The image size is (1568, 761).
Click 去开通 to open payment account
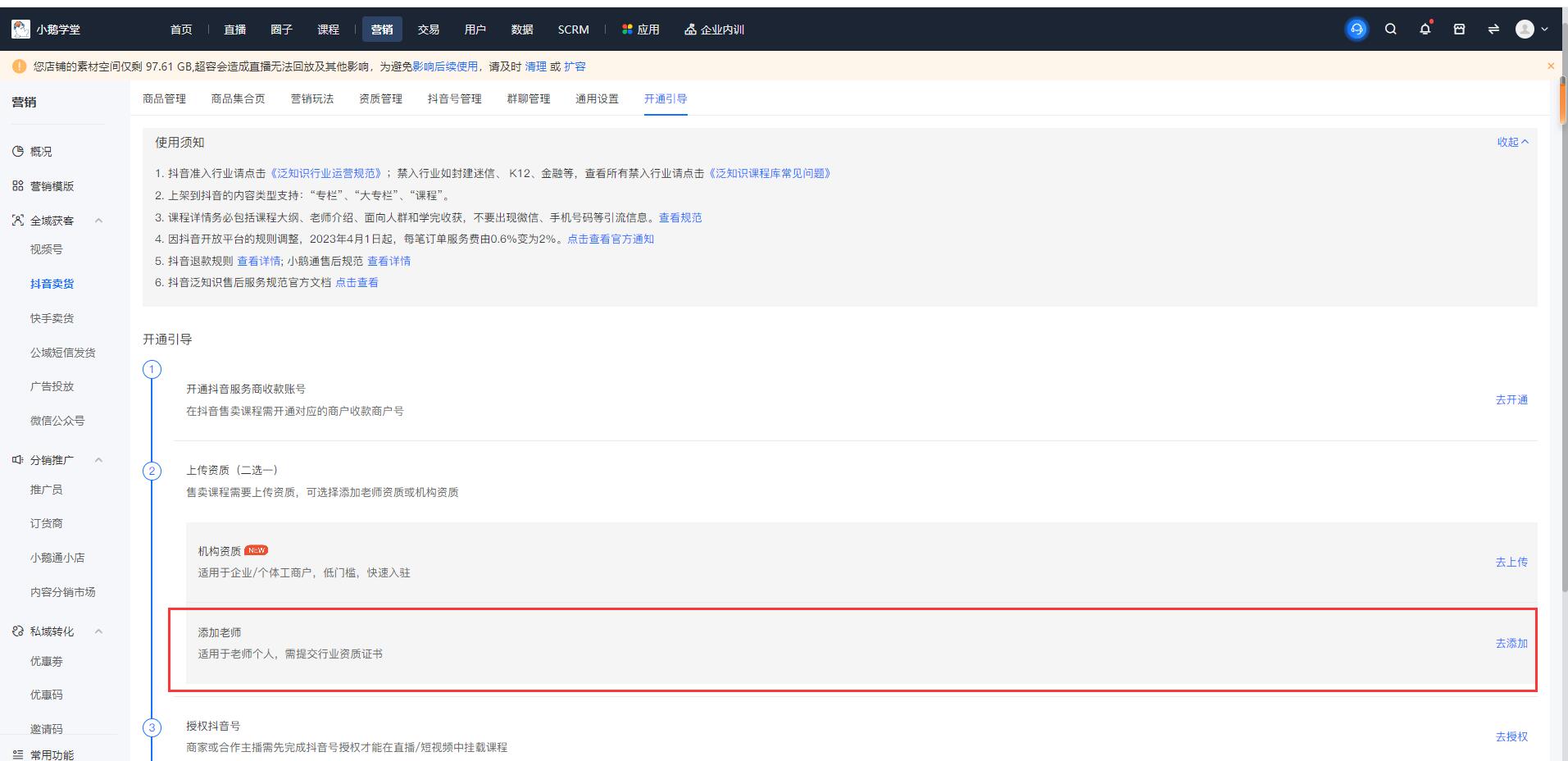pos(1511,400)
